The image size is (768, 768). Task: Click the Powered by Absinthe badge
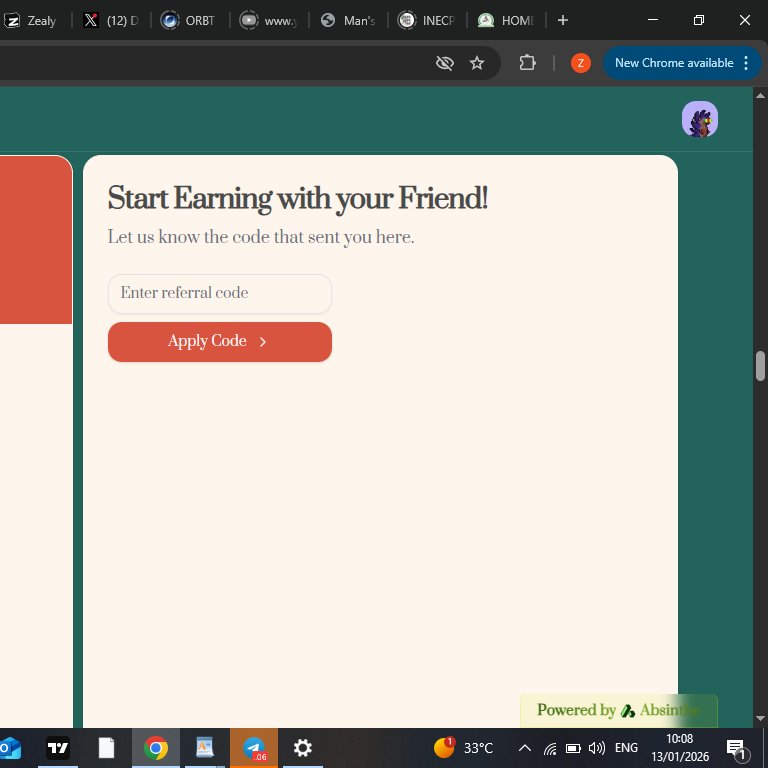(x=619, y=710)
